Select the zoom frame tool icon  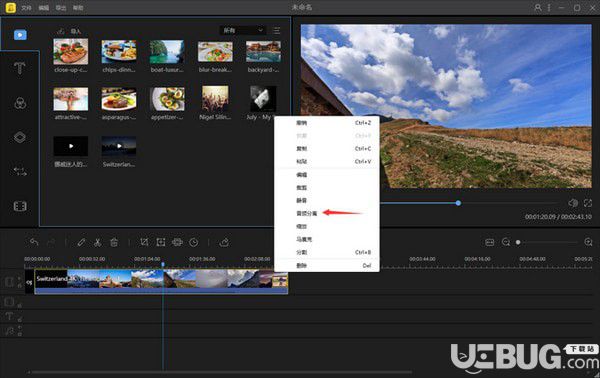pyautogui.click(x=161, y=242)
